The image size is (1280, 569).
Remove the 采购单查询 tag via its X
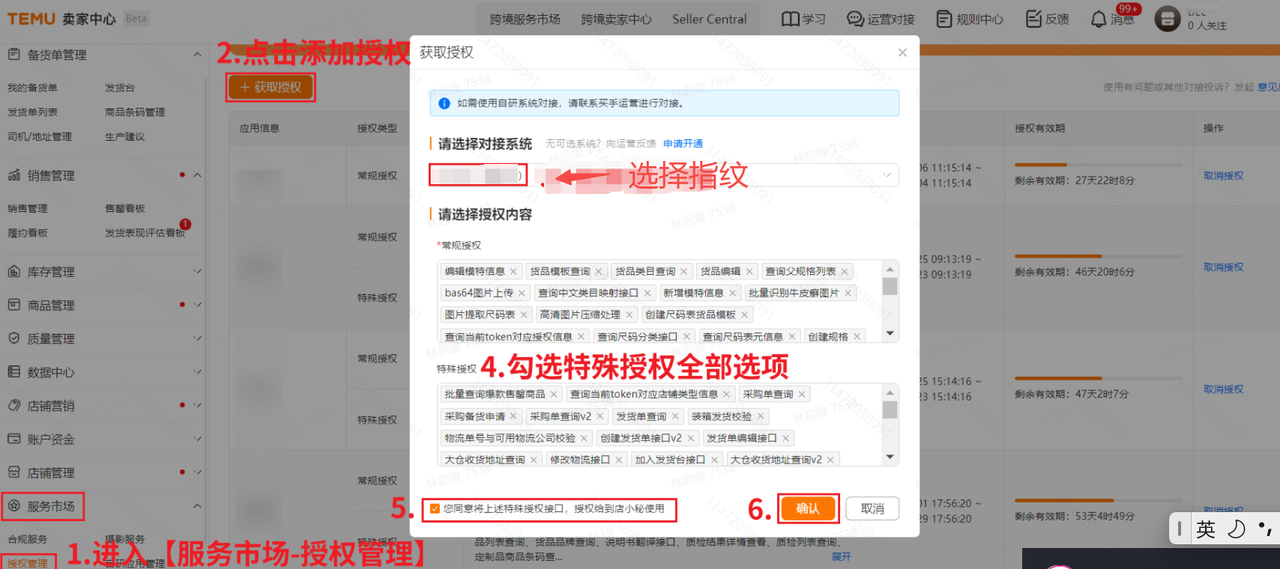[x=802, y=394]
